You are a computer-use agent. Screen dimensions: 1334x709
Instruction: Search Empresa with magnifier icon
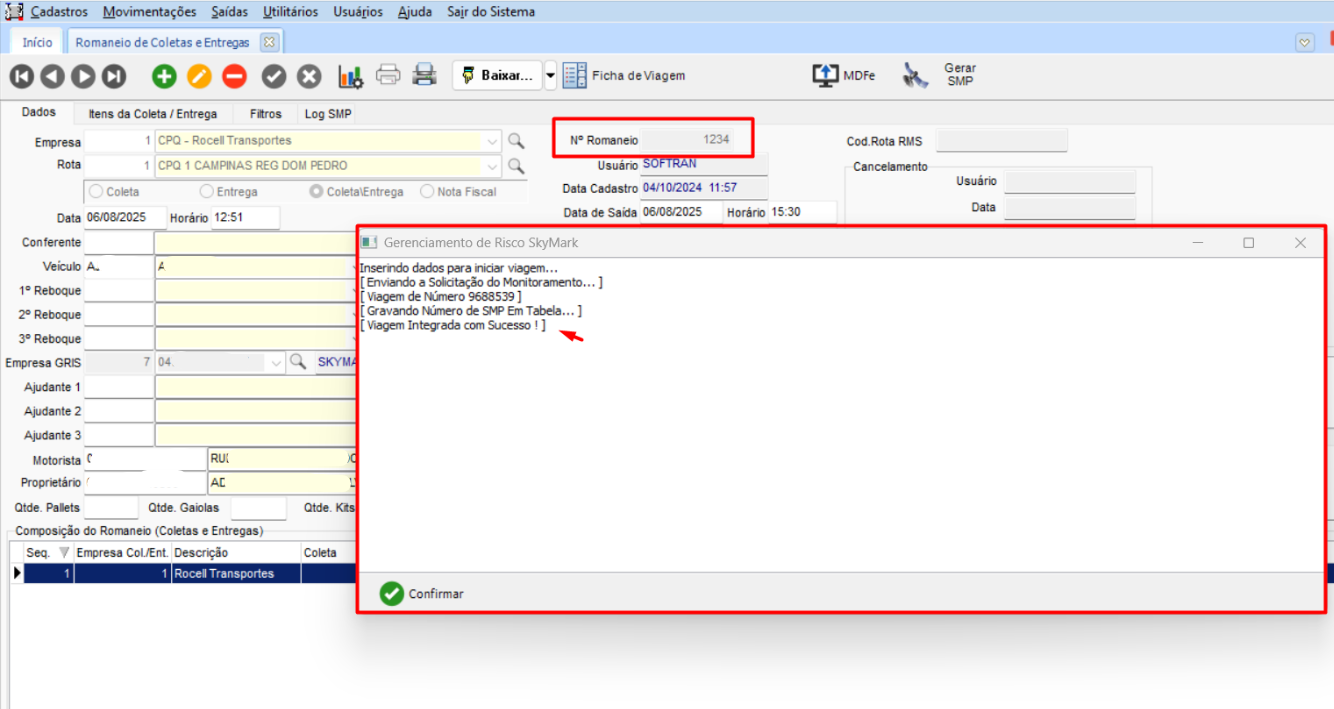click(x=516, y=141)
